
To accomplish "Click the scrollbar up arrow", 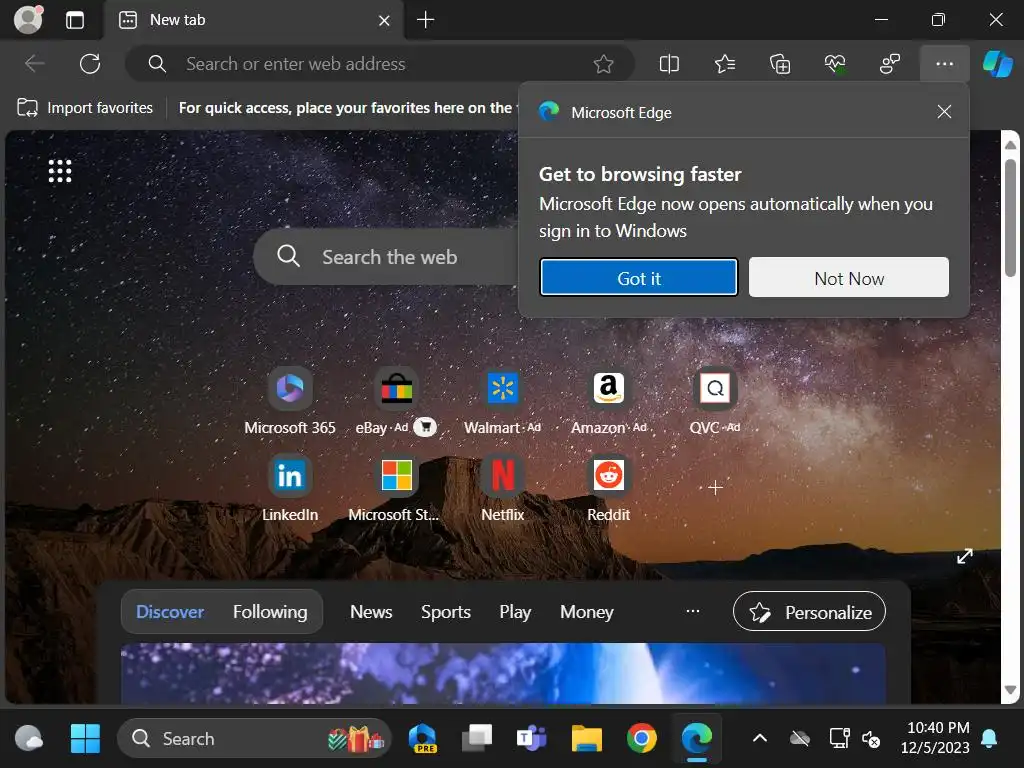I will pos(1010,144).
